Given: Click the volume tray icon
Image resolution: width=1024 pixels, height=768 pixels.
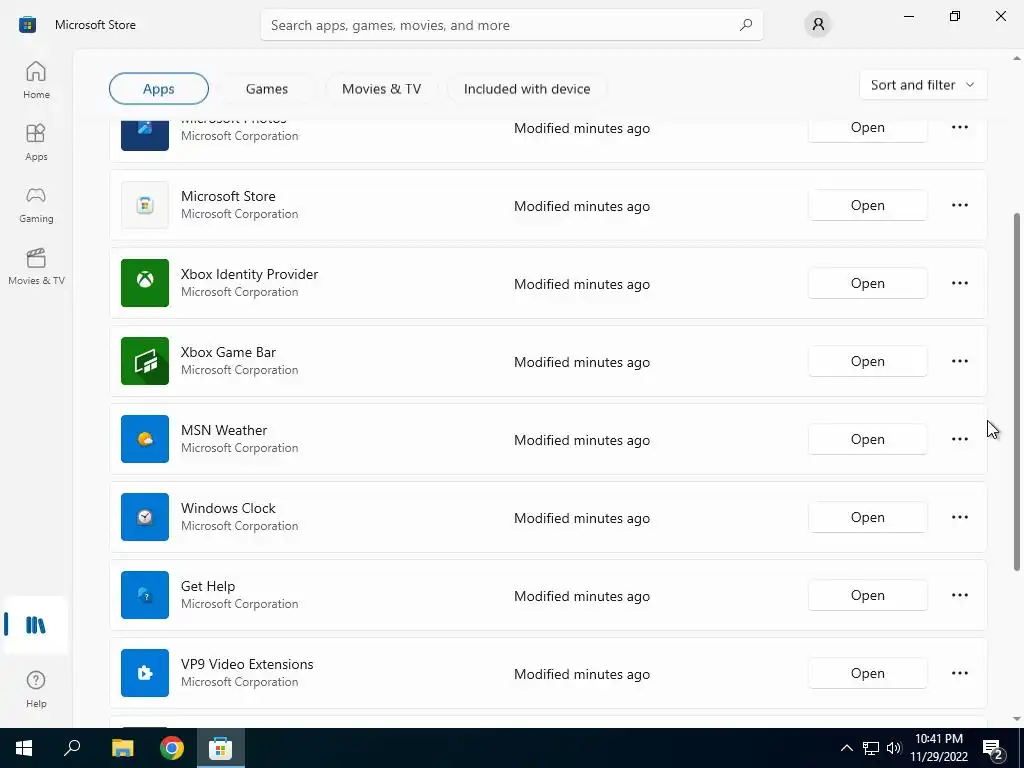Looking at the screenshot, I should 894,748.
